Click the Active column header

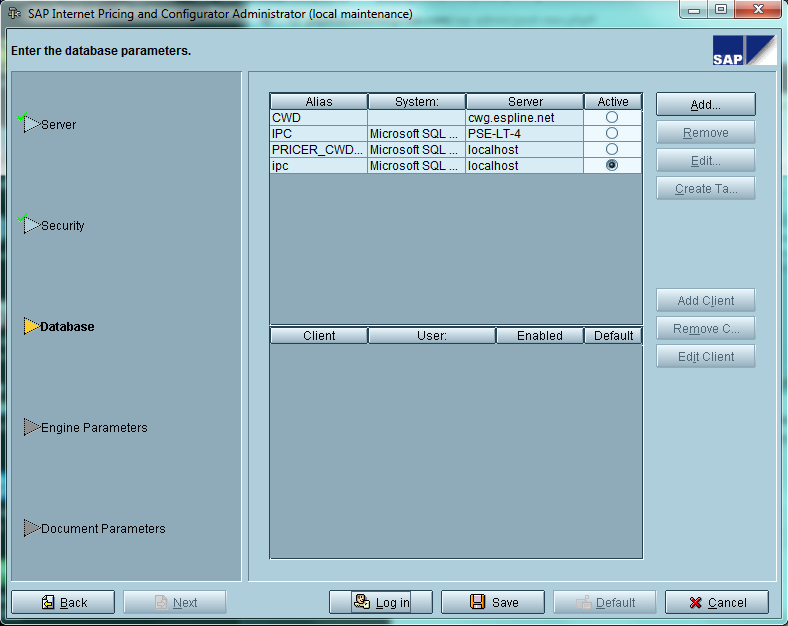pos(613,101)
